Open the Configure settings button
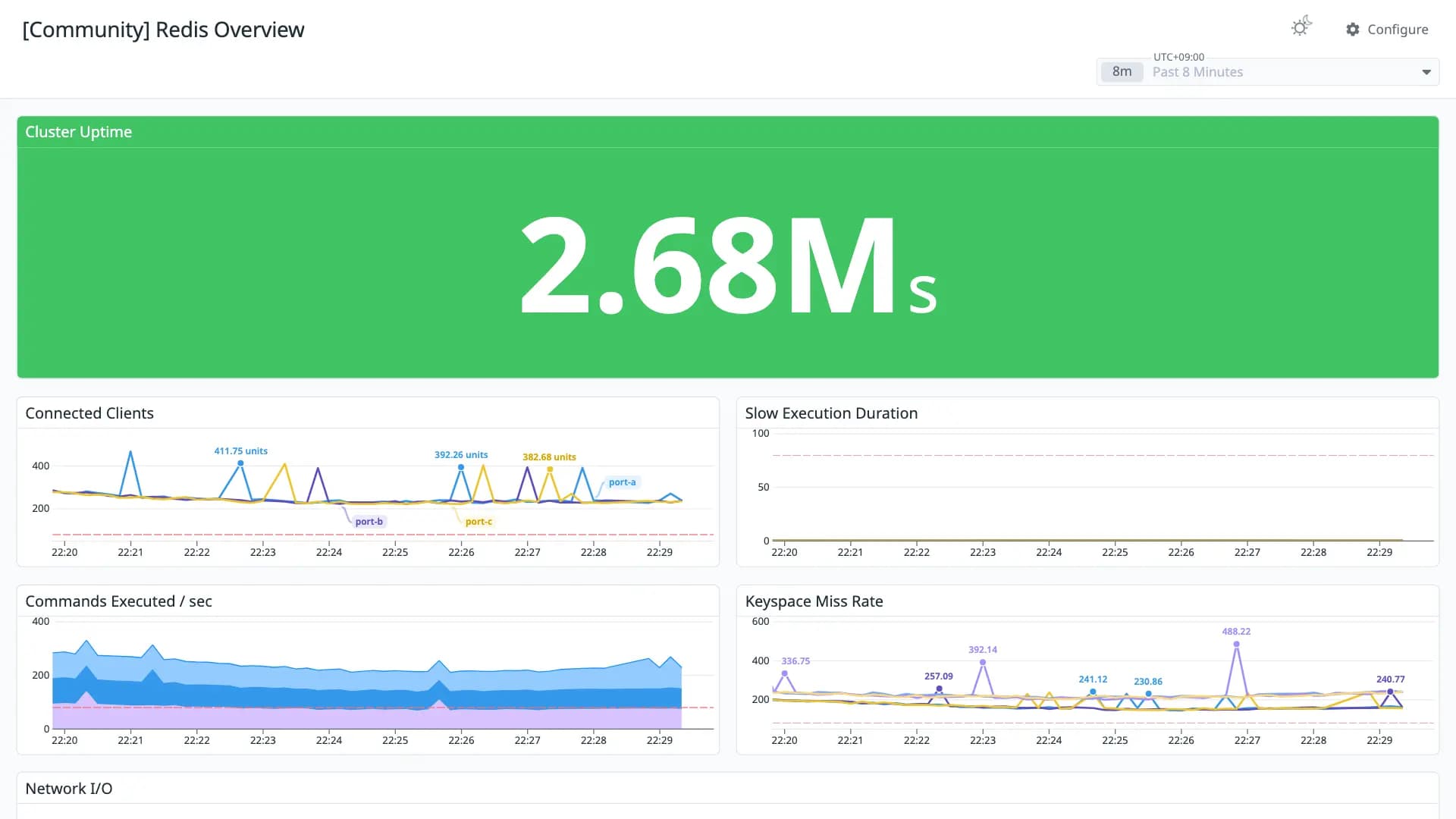The image size is (1456, 819). coord(1387,30)
